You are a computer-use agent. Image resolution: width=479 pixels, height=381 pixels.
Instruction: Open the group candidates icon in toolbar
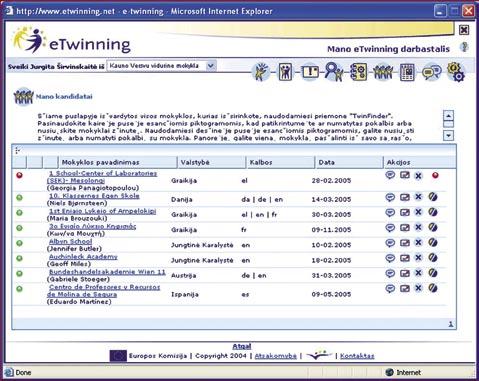pyautogui.click(x=383, y=72)
